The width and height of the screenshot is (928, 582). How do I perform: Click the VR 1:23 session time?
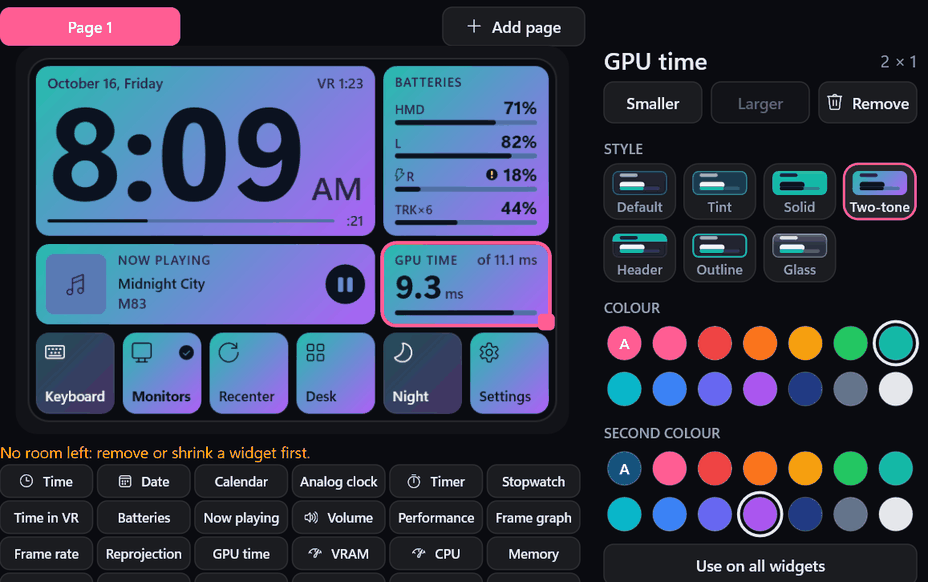340,83
